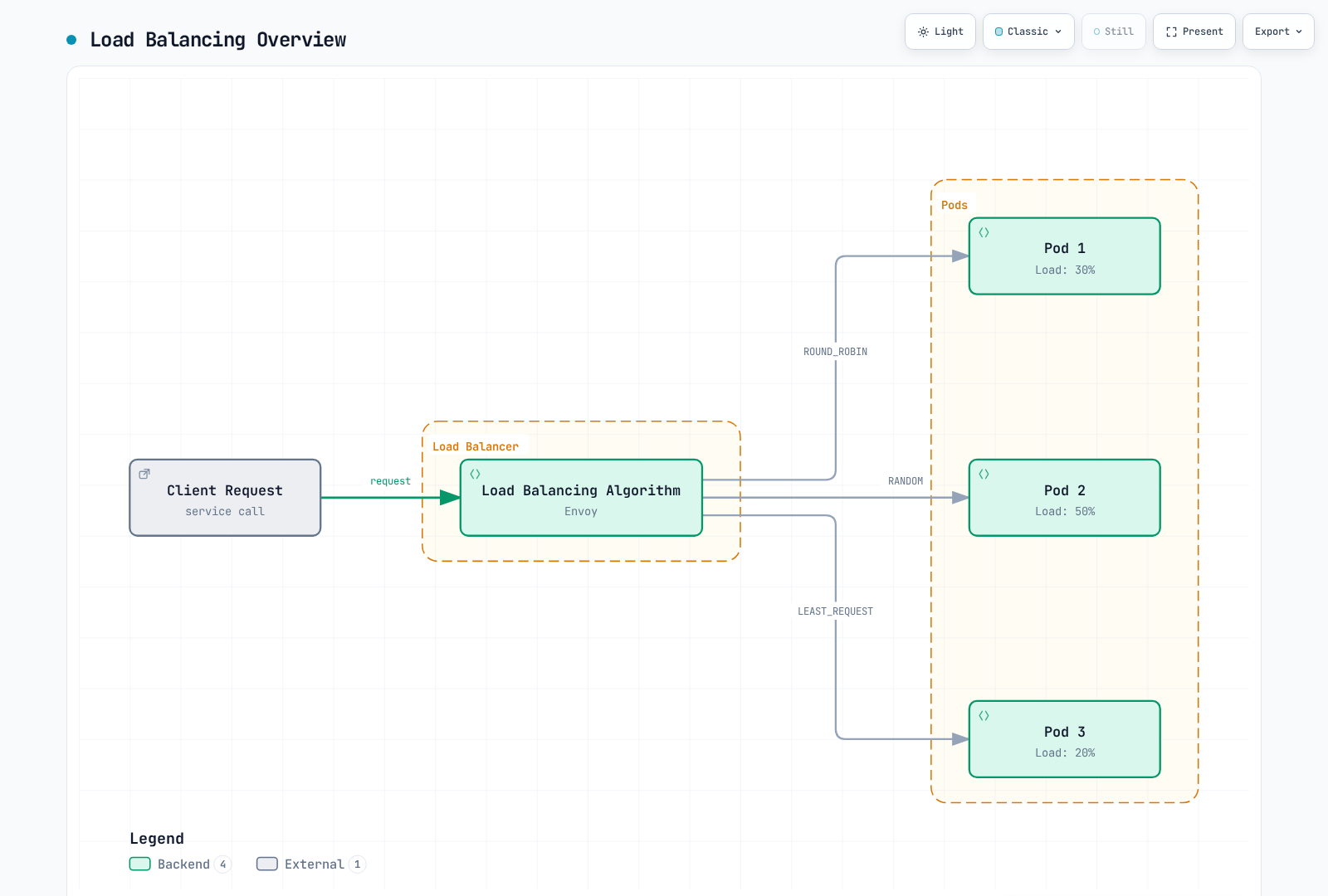The width and height of the screenshot is (1328, 896).
Task: Click the Load Balancer group label
Action: (475, 446)
